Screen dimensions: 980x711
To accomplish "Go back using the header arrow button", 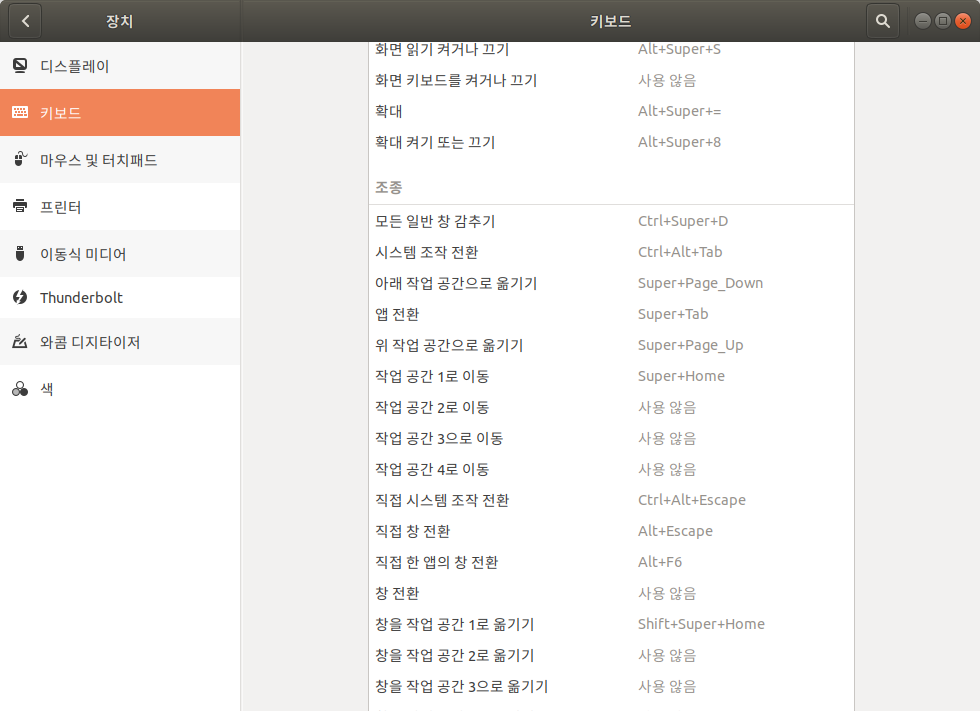I will pyautogui.click(x=25, y=21).
